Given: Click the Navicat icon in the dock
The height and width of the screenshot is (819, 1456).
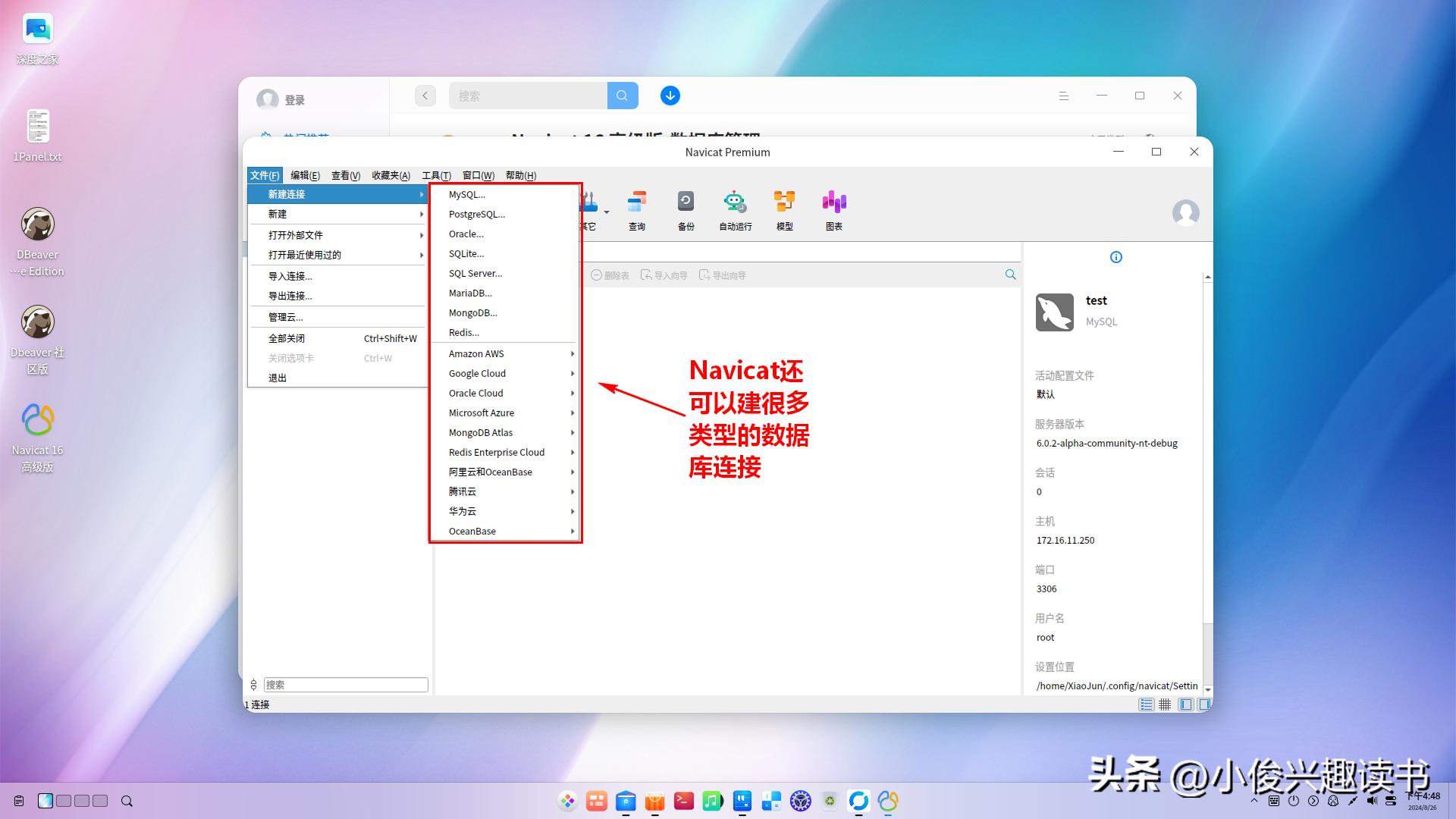Looking at the screenshot, I should pyautogui.click(x=888, y=801).
